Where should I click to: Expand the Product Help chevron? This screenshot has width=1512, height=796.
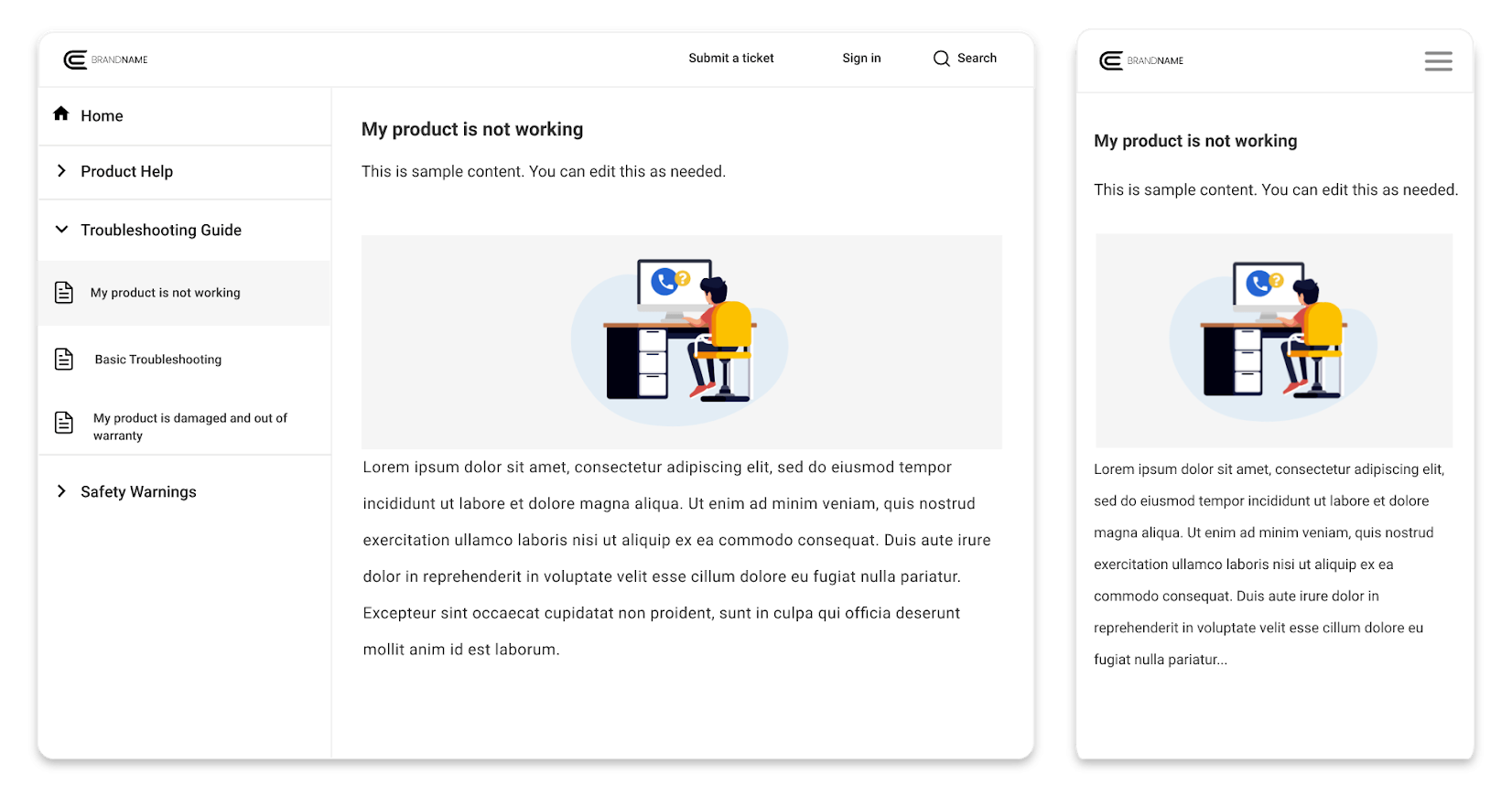click(61, 171)
